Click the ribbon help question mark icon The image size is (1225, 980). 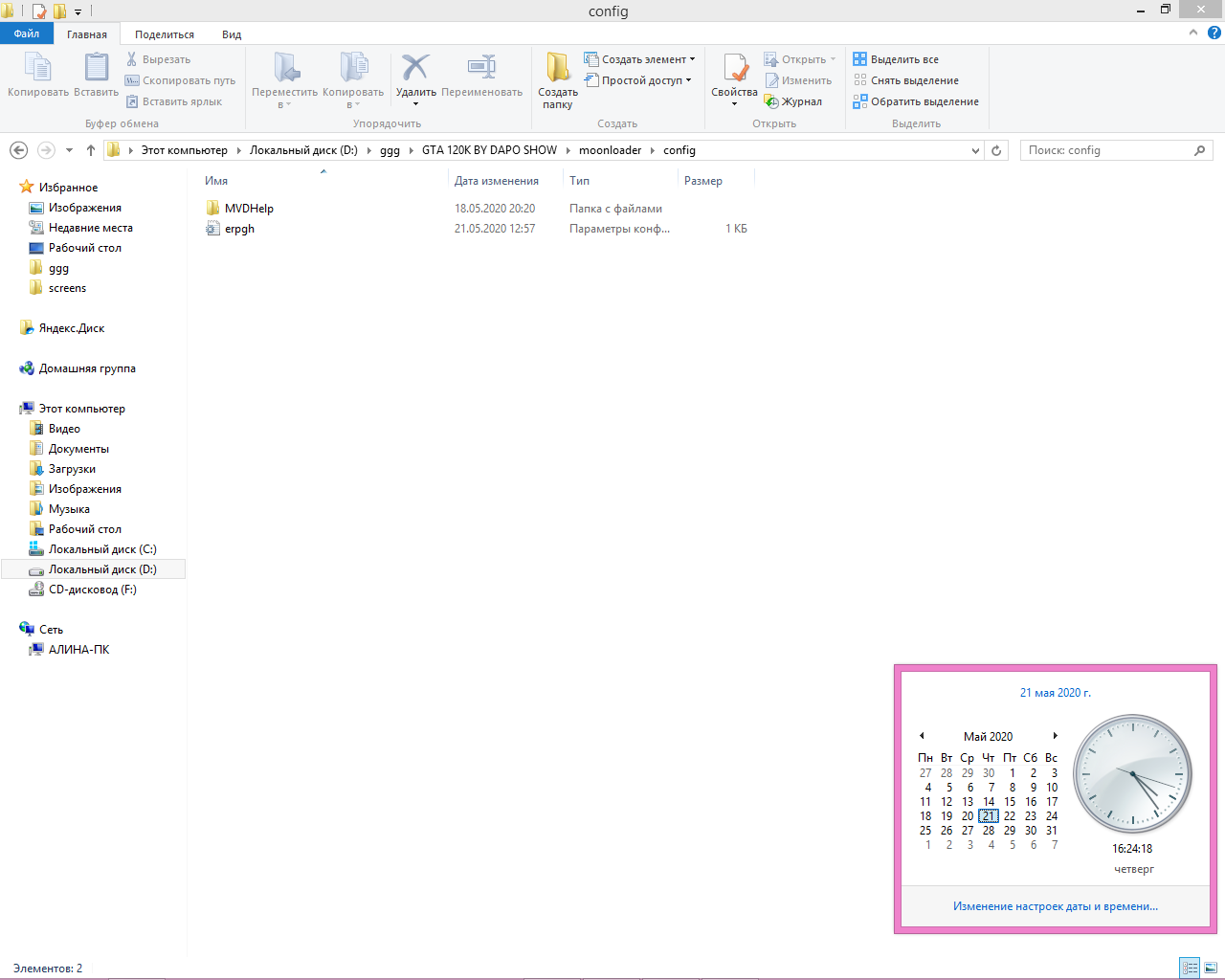coord(1214,33)
